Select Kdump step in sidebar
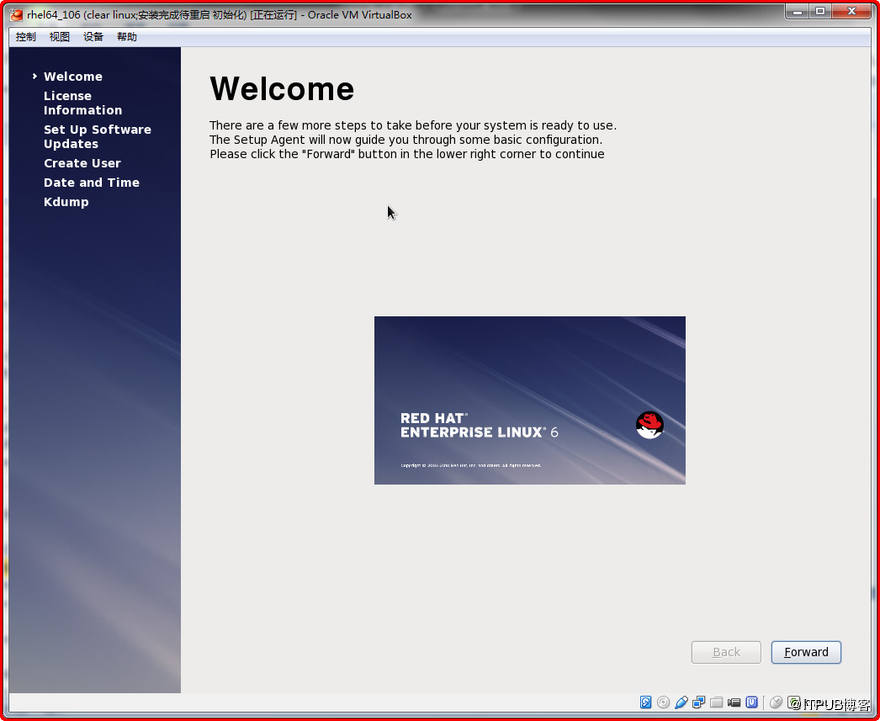This screenshot has height=721, width=880. click(66, 202)
